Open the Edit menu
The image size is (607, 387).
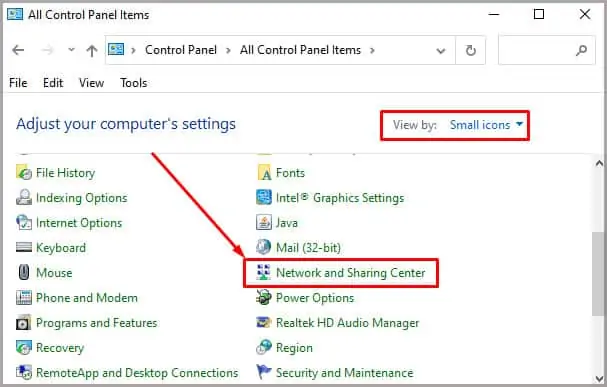53,83
